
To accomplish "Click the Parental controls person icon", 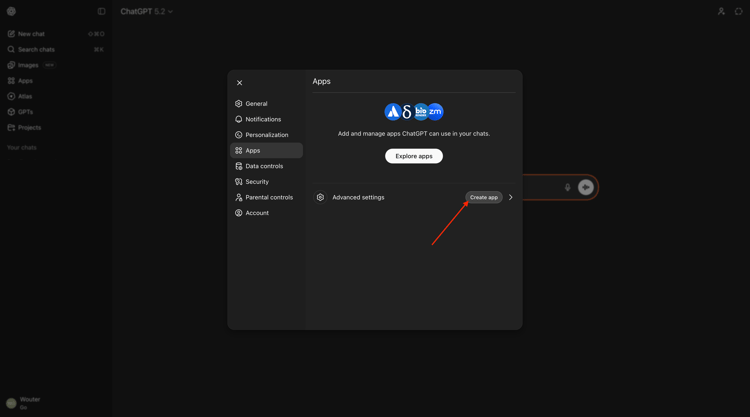I will [239, 197].
